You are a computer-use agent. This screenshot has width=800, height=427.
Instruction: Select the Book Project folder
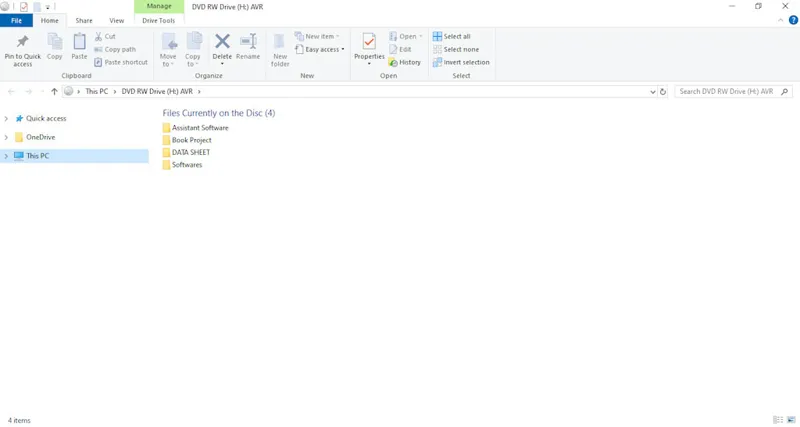[187, 140]
